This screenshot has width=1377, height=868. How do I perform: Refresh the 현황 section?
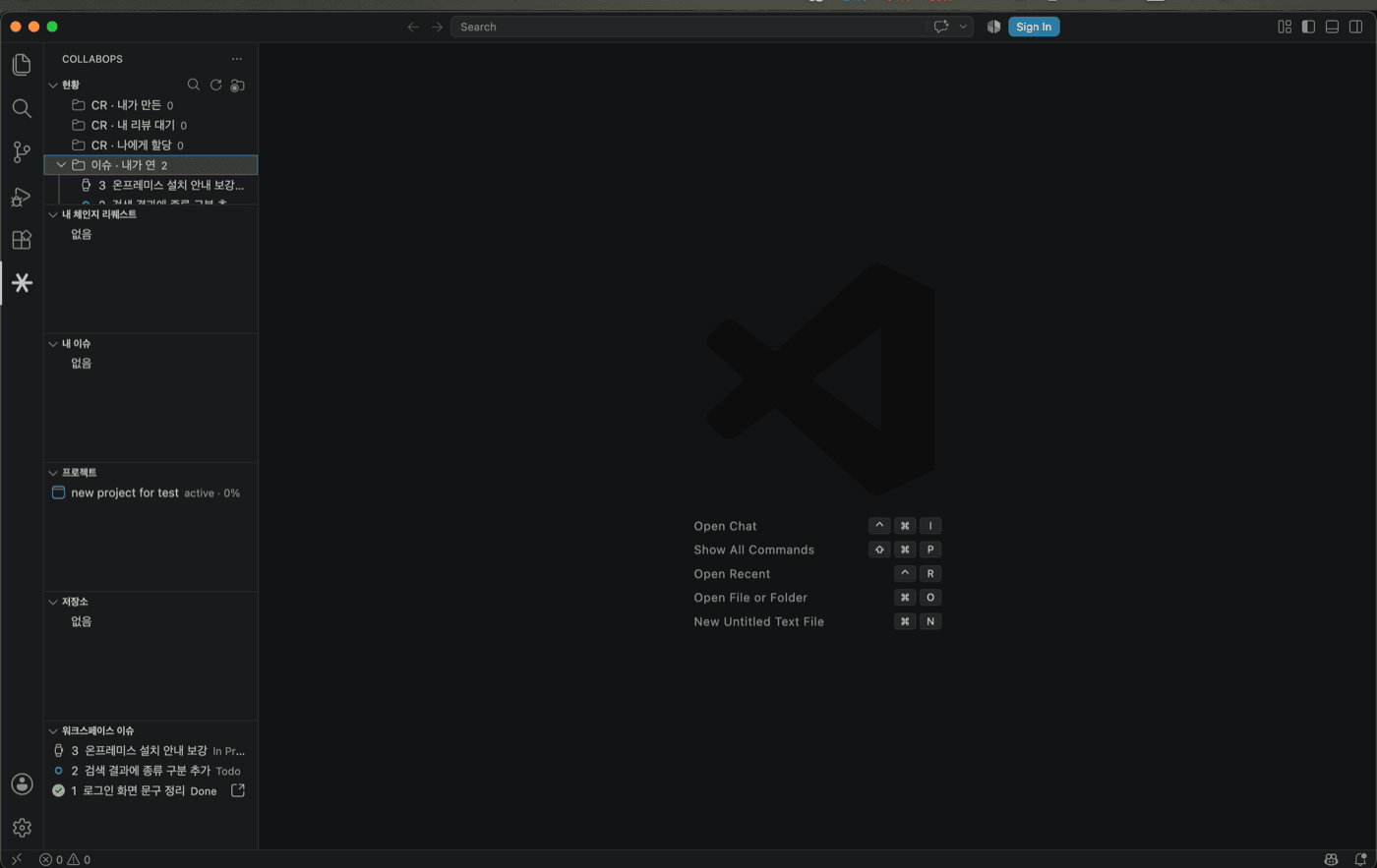coord(215,85)
